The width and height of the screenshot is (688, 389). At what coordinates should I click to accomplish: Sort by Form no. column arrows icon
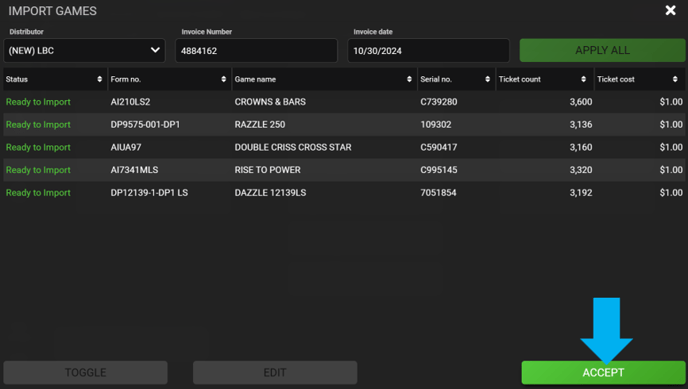224,79
